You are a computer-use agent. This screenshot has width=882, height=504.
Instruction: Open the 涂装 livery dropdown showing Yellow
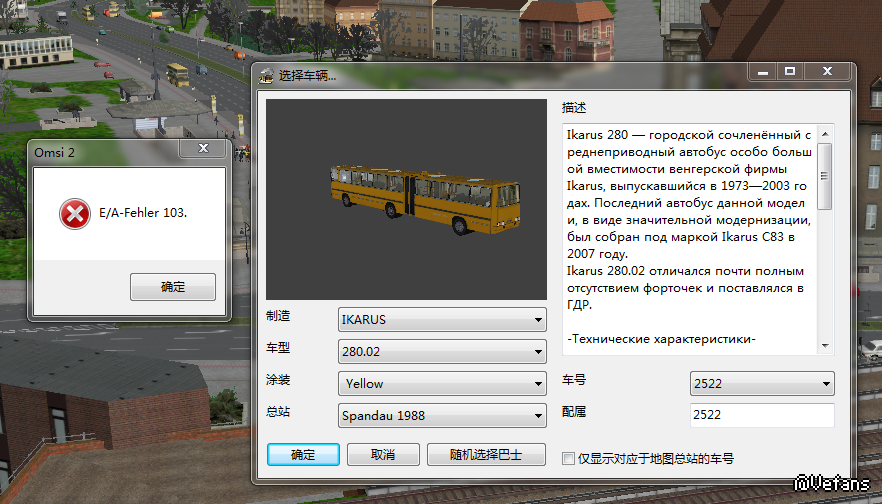pyautogui.click(x=442, y=384)
